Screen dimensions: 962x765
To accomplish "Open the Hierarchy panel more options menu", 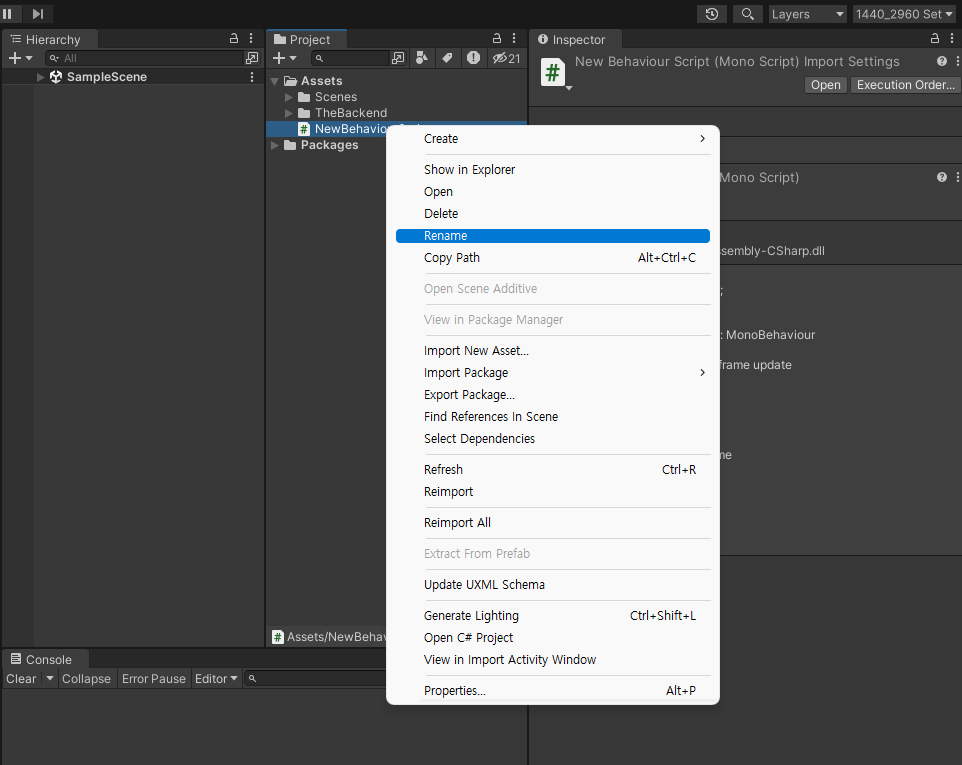I will (251, 39).
